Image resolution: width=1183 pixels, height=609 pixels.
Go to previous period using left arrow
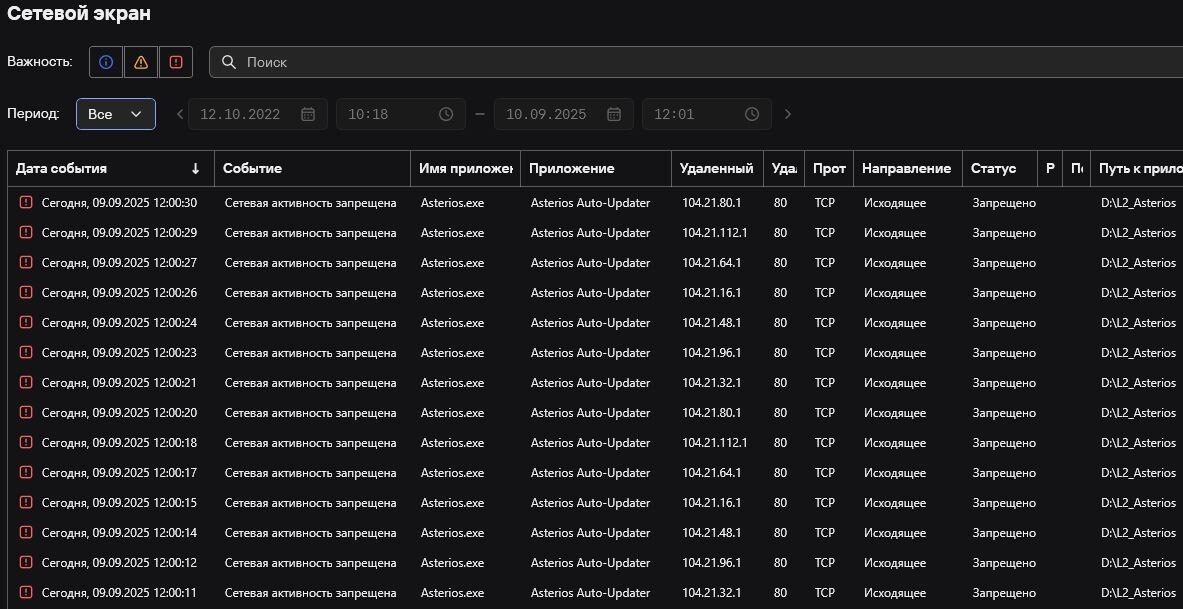coord(180,114)
